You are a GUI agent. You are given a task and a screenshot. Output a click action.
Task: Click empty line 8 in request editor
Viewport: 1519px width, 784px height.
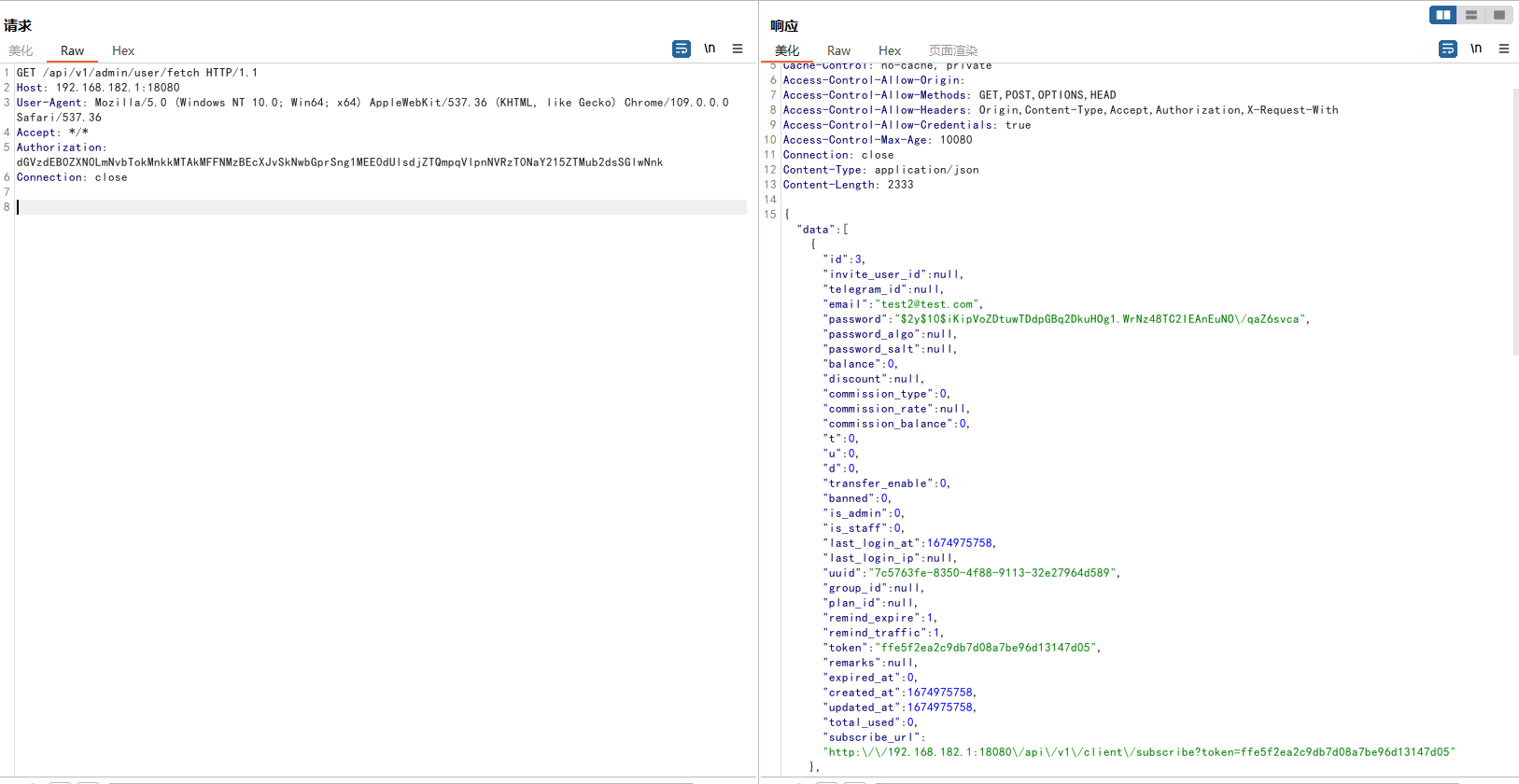click(373, 207)
